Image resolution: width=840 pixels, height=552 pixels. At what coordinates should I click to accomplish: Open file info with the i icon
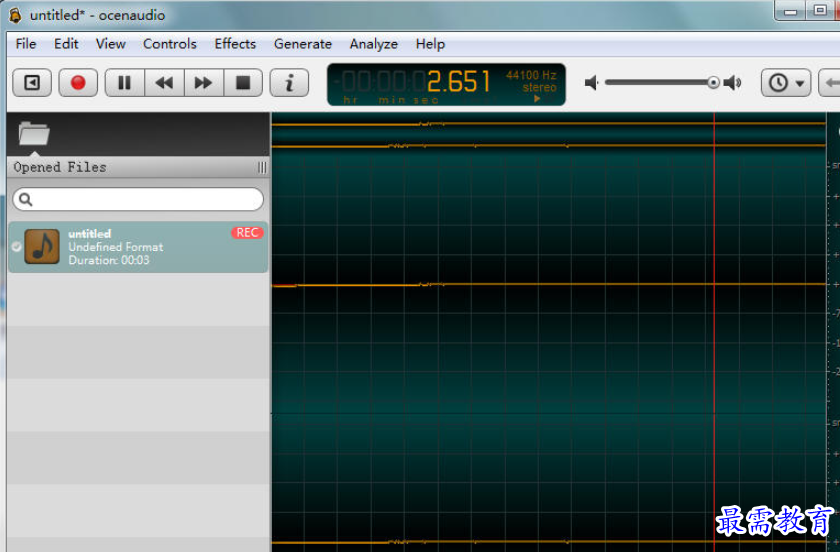pyautogui.click(x=290, y=83)
